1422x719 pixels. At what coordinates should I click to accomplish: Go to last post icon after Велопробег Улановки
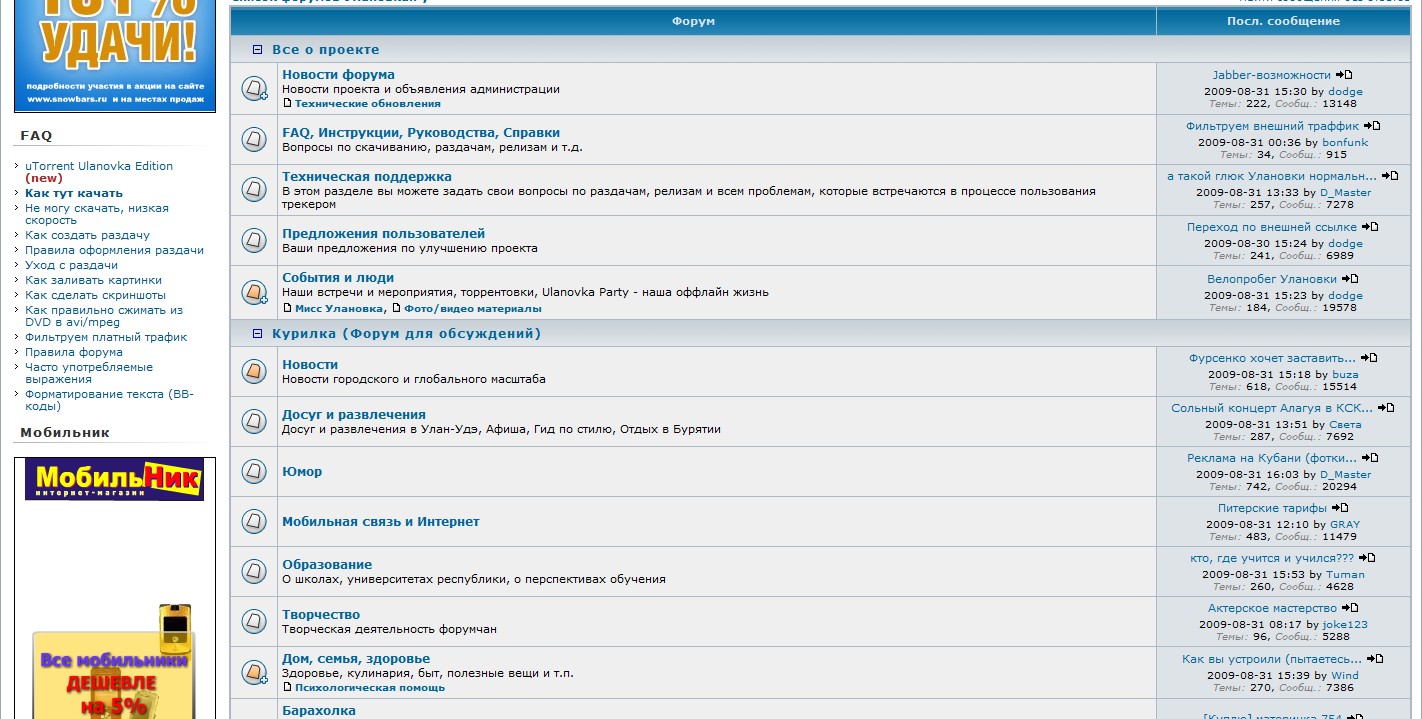(1350, 279)
